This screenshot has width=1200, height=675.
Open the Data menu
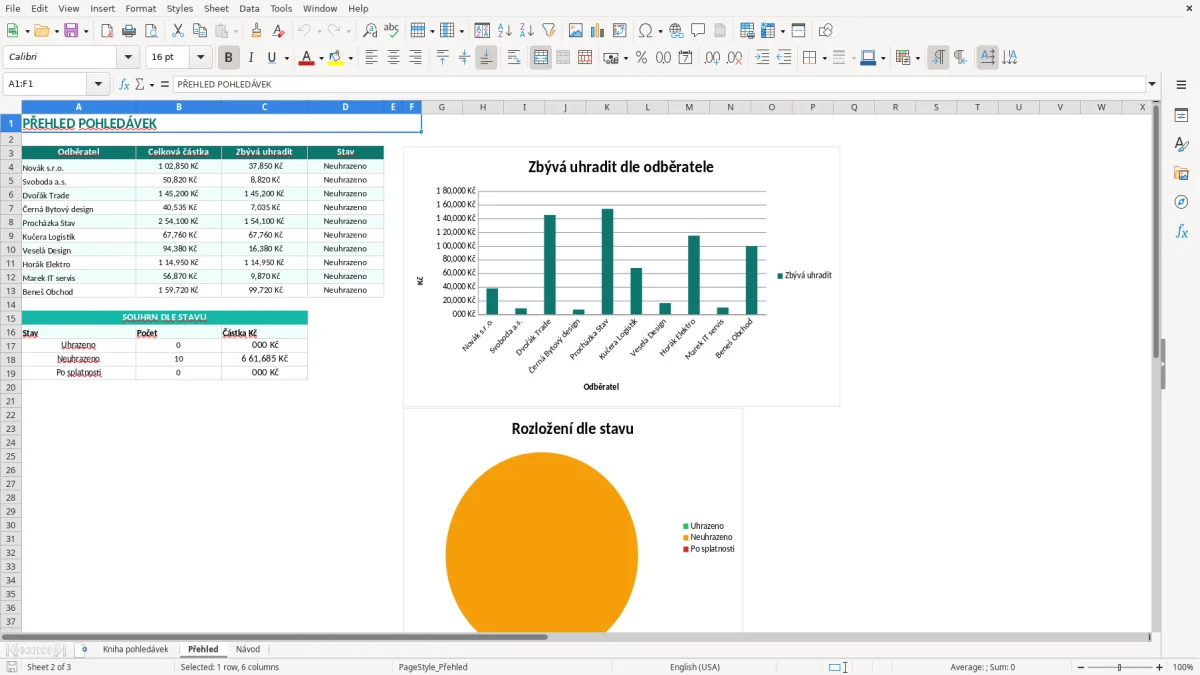pos(249,8)
